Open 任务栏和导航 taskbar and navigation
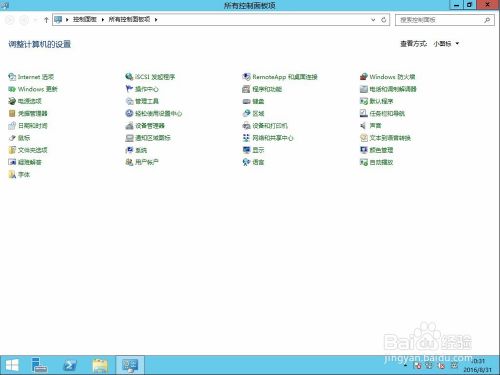This screenshot has width=500, height=375. 382,113
